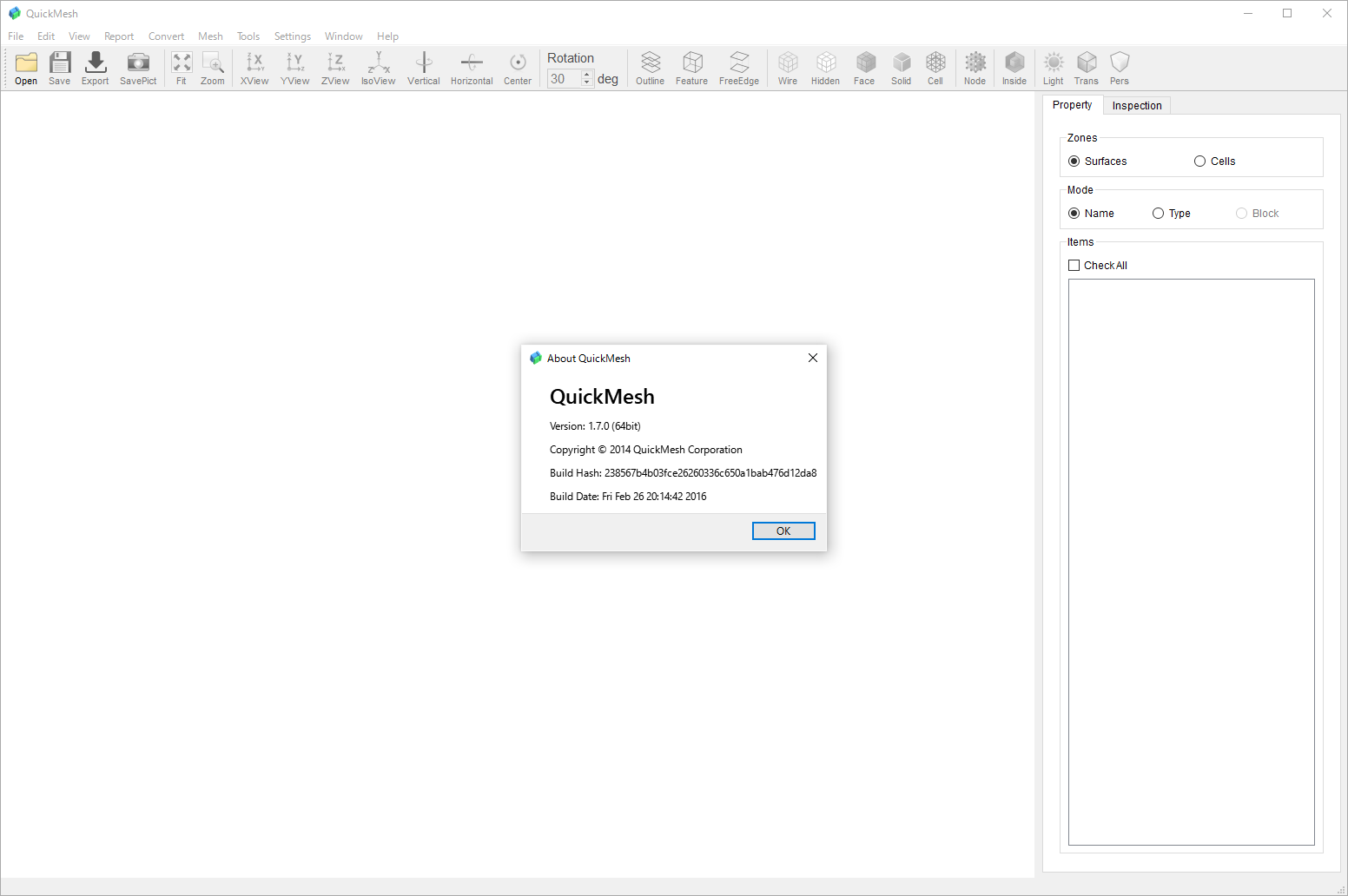Toggle Pers perspective icon
1348x896 pixels.
click(x=1120, y=69)
